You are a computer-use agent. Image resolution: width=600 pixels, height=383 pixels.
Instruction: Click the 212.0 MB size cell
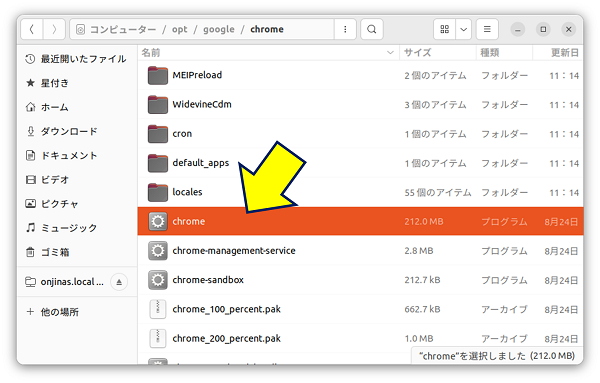(x=424, y=222)
